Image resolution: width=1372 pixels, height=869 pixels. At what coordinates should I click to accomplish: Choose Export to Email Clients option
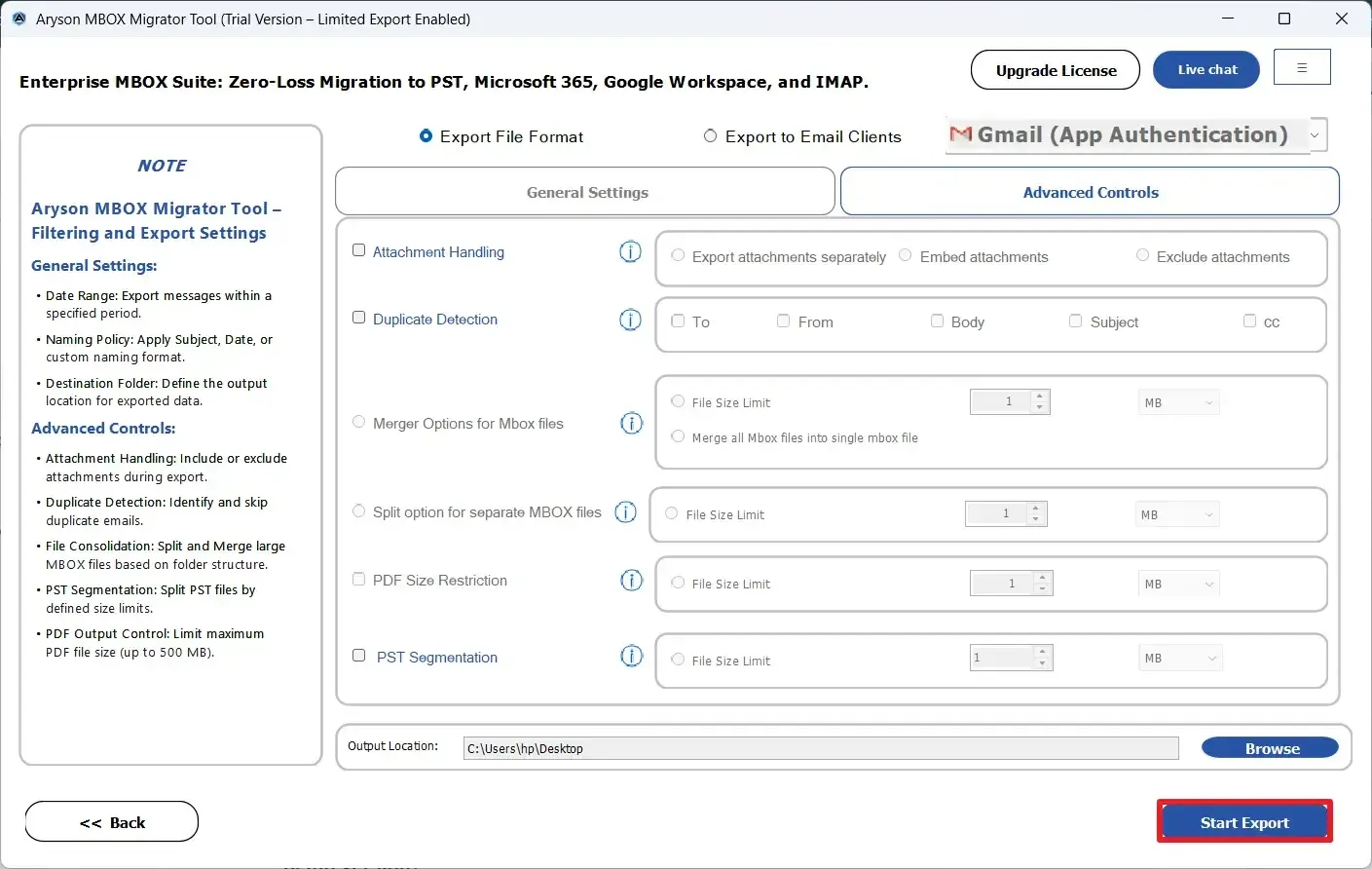710,136
